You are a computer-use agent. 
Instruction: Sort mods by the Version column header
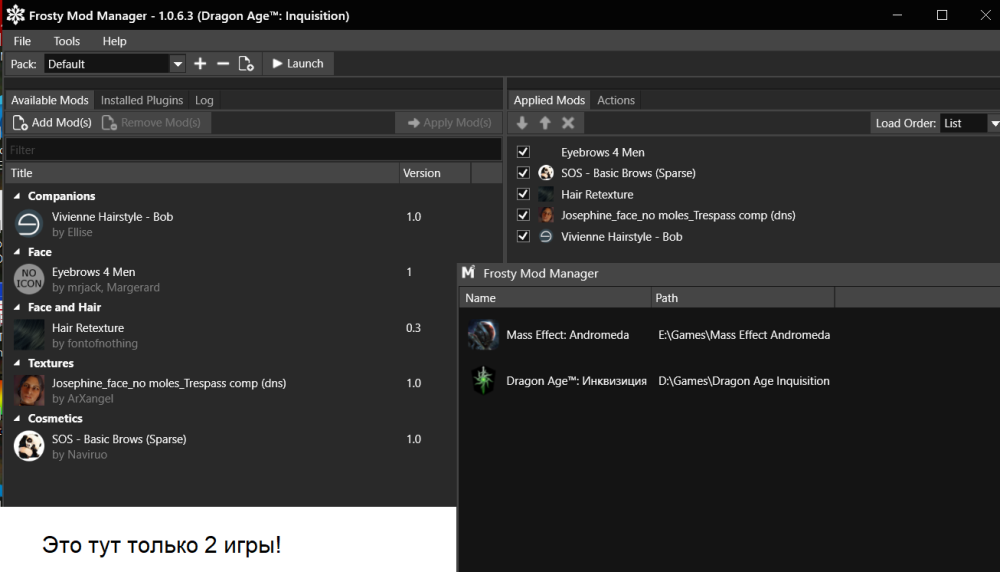422,173
